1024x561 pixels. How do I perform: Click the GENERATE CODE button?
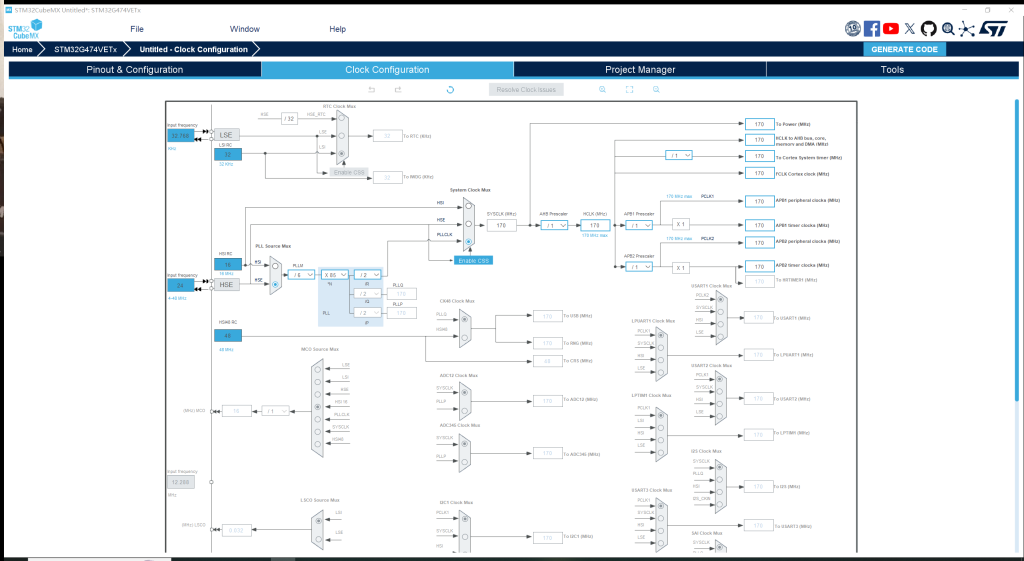903,49
